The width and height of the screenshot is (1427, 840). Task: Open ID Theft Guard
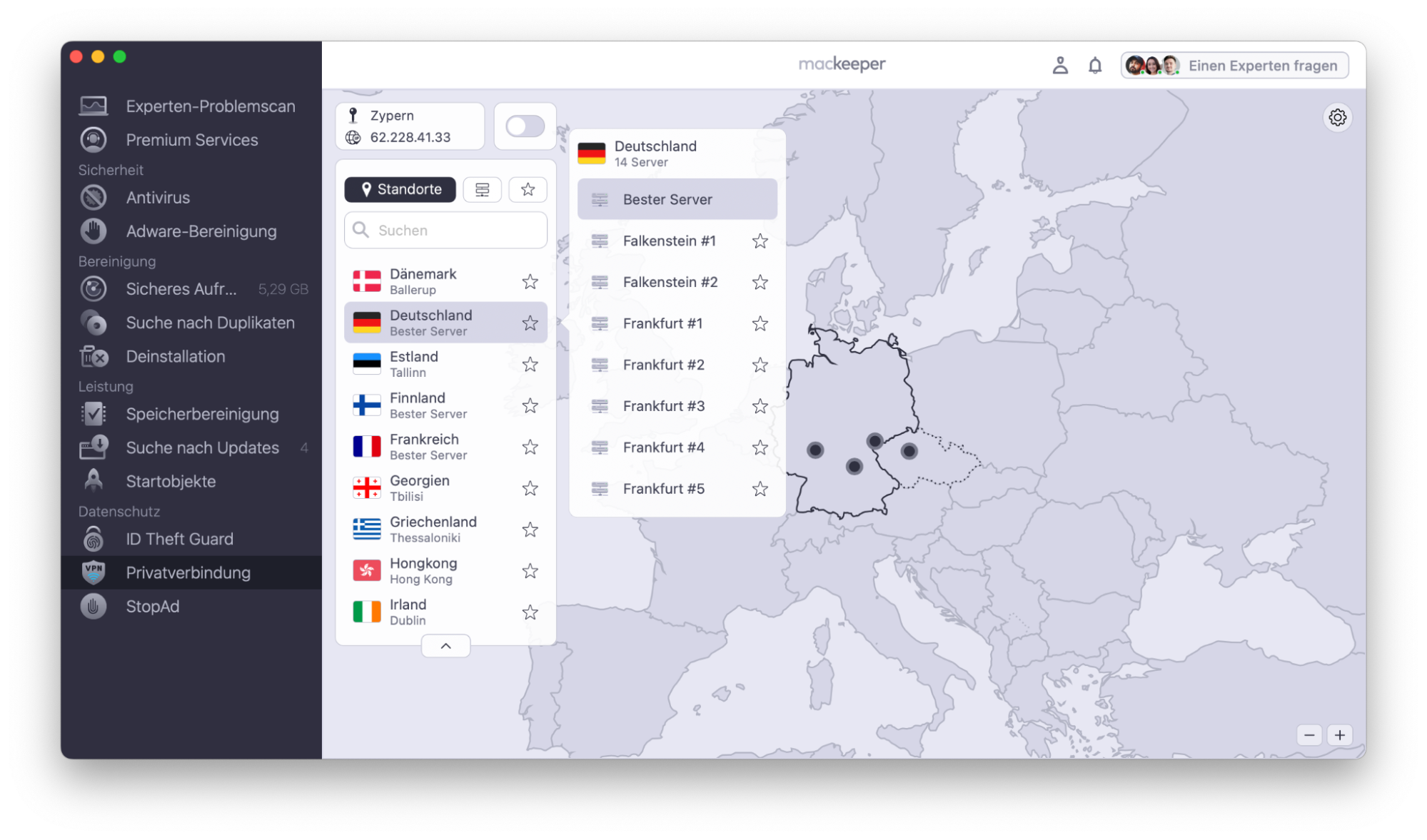pyautogui.click(x=179, y=538)
